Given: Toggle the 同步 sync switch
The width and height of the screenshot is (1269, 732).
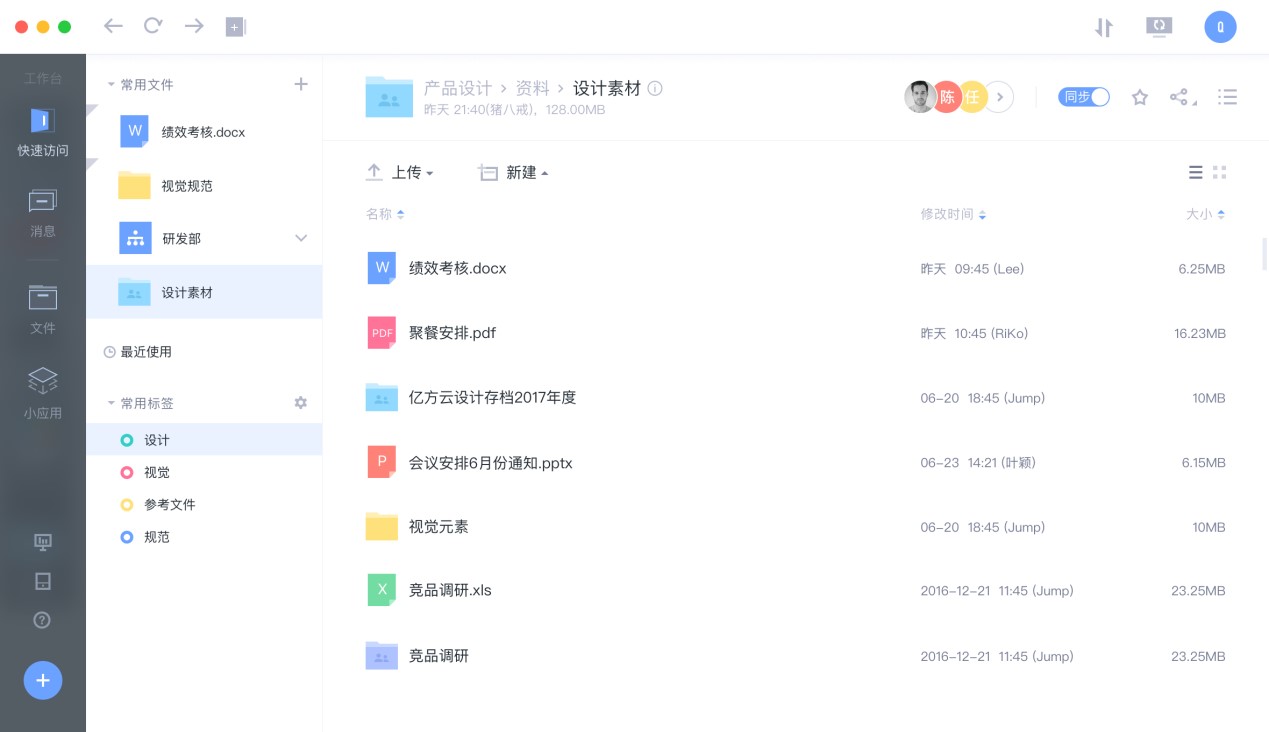Looking at the screenshot, I should click(x=1084, y=97).
